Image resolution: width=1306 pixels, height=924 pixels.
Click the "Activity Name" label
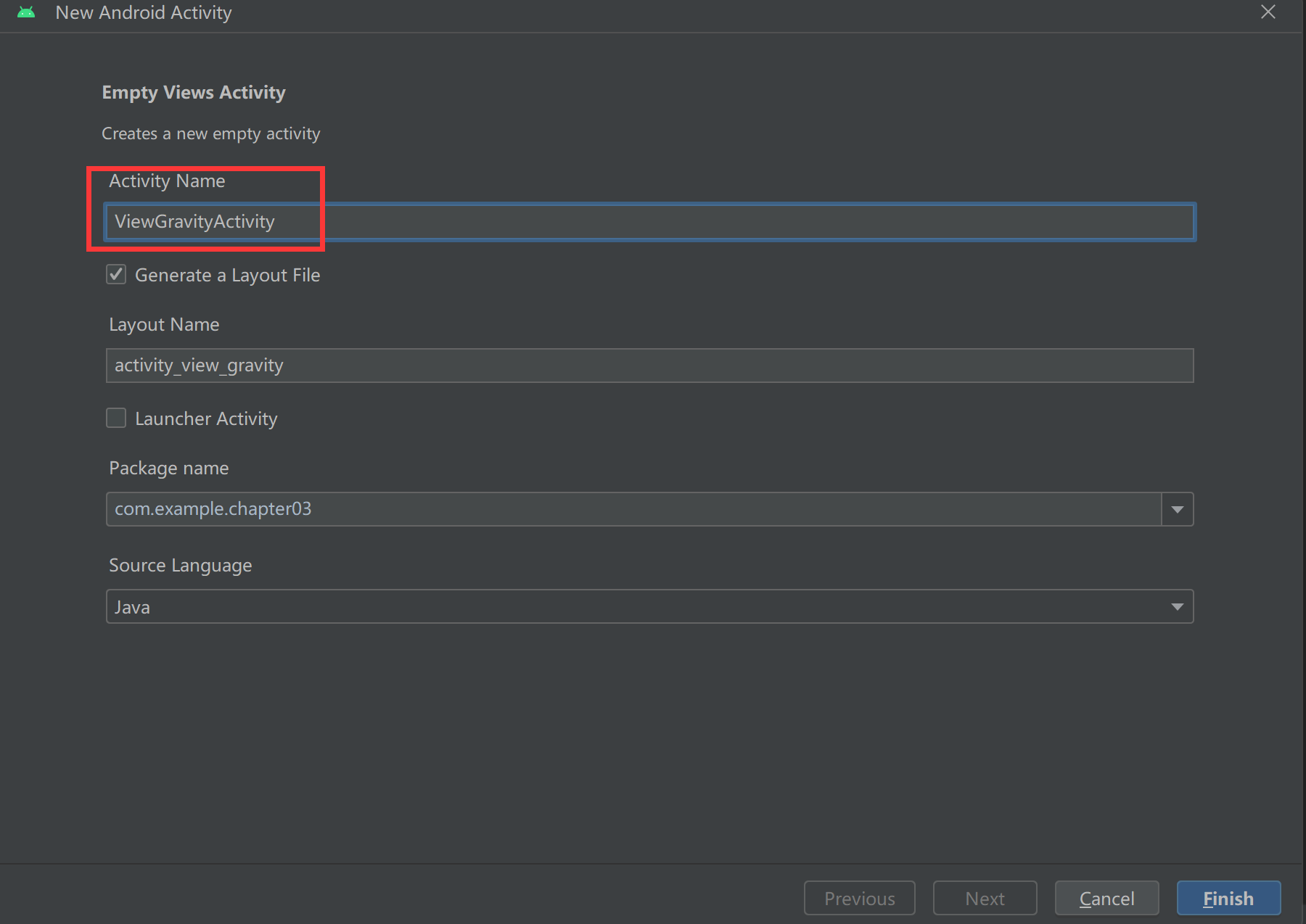[167, 181]
